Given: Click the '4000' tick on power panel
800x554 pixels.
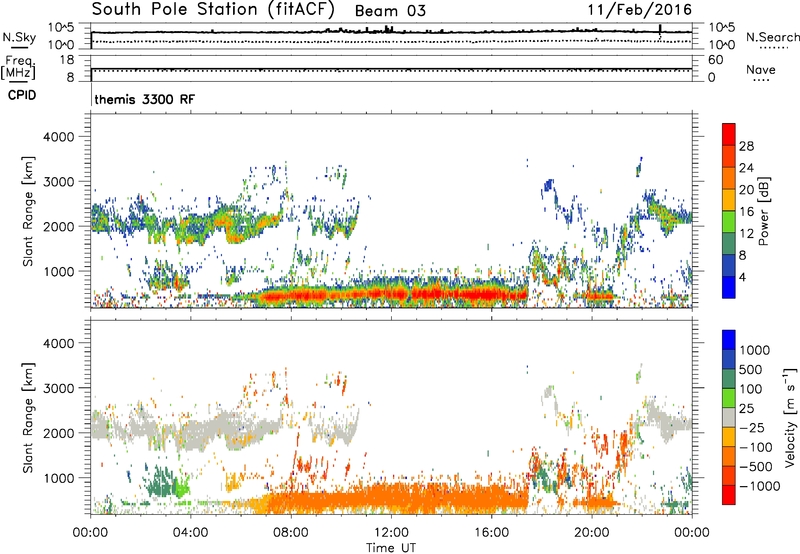Looking at the screenshot, I should click(x=58, y=137).
